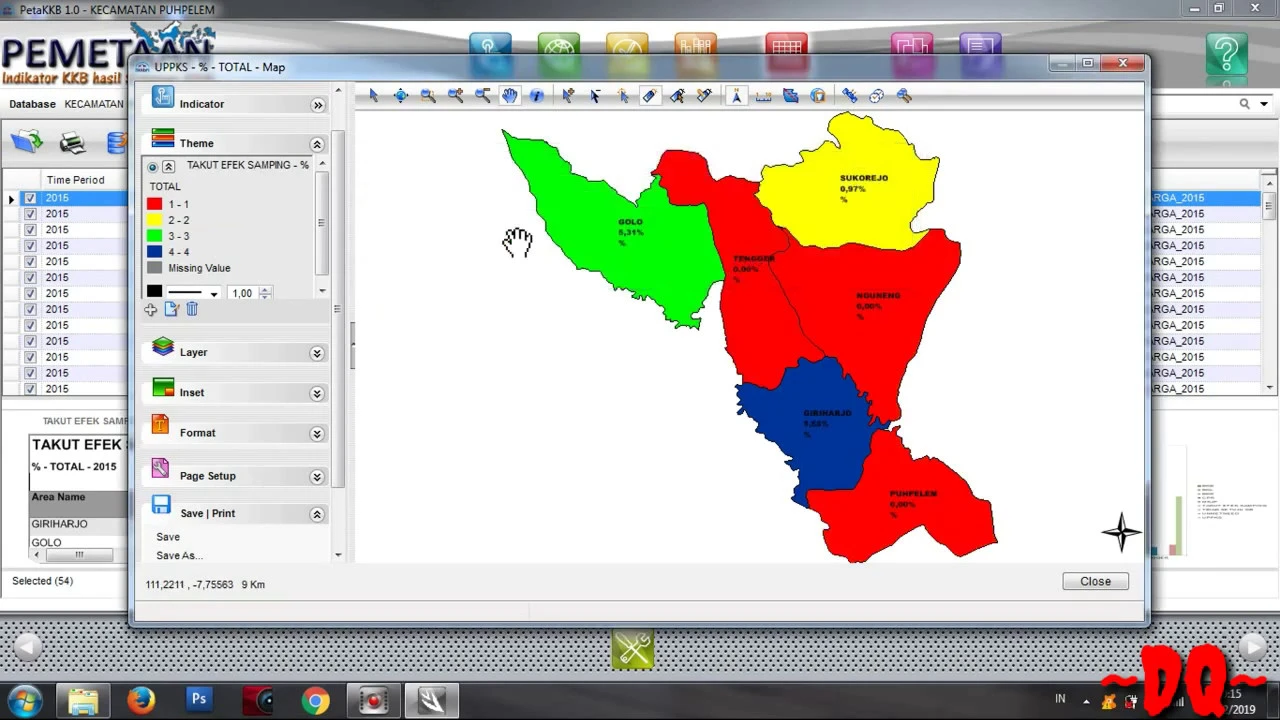
Task: Choose the deselect arrow with minus
Action: pos(595,96)
